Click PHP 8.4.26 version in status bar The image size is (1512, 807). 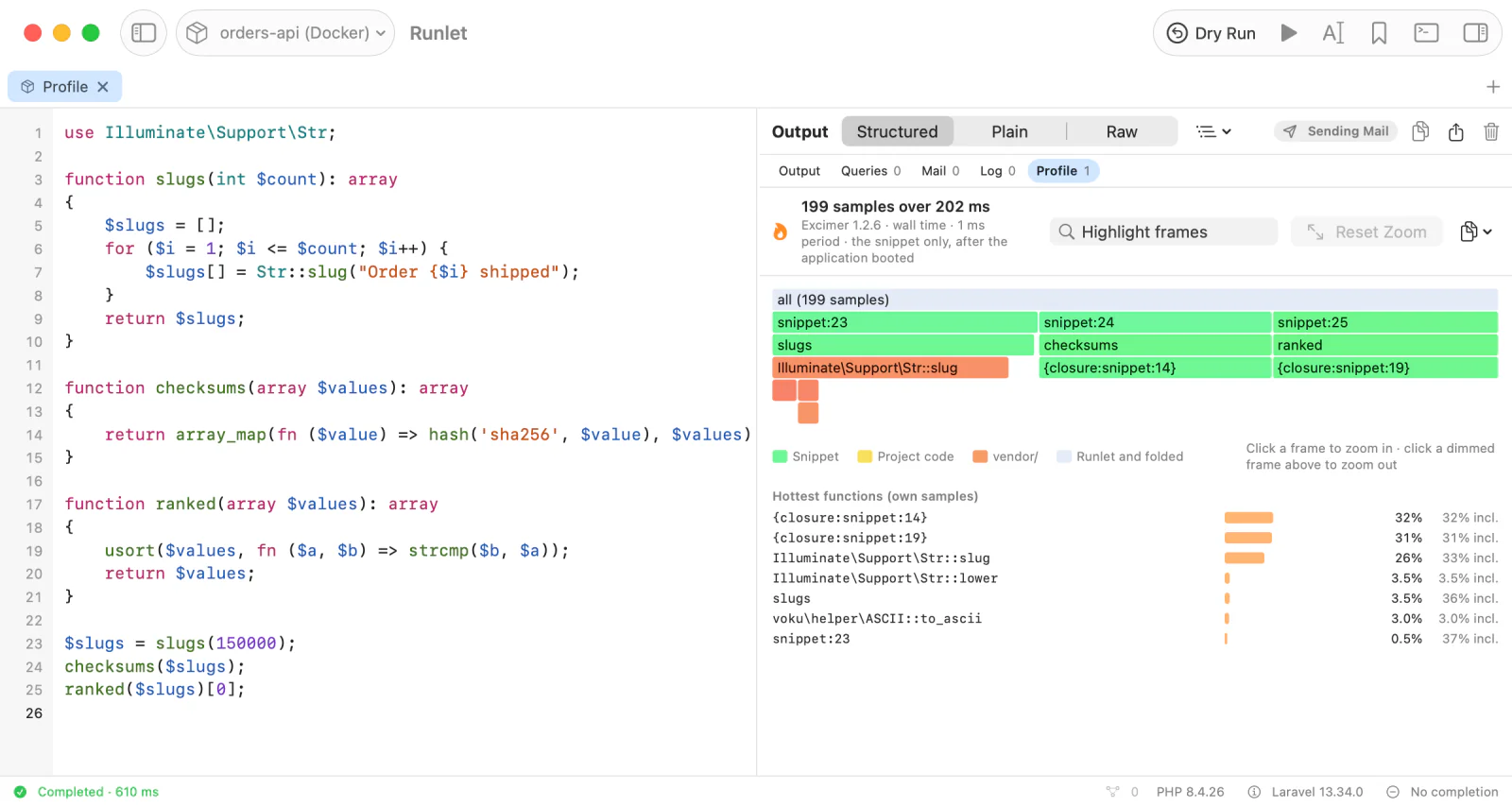click(x=1190, y=792)
